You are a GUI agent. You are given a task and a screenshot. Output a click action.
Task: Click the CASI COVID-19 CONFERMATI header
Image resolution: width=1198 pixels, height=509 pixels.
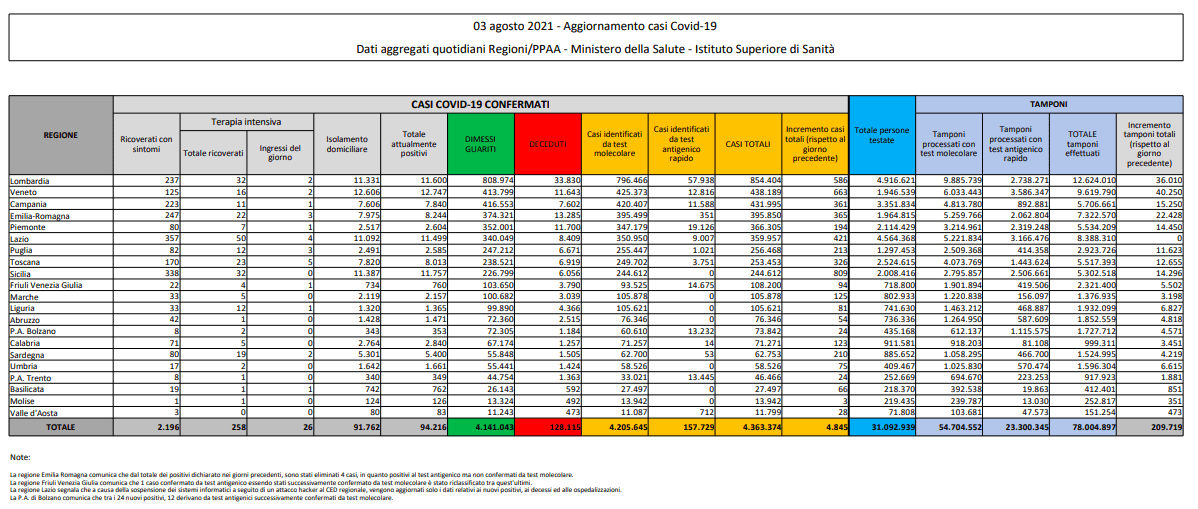pos(480,103)
